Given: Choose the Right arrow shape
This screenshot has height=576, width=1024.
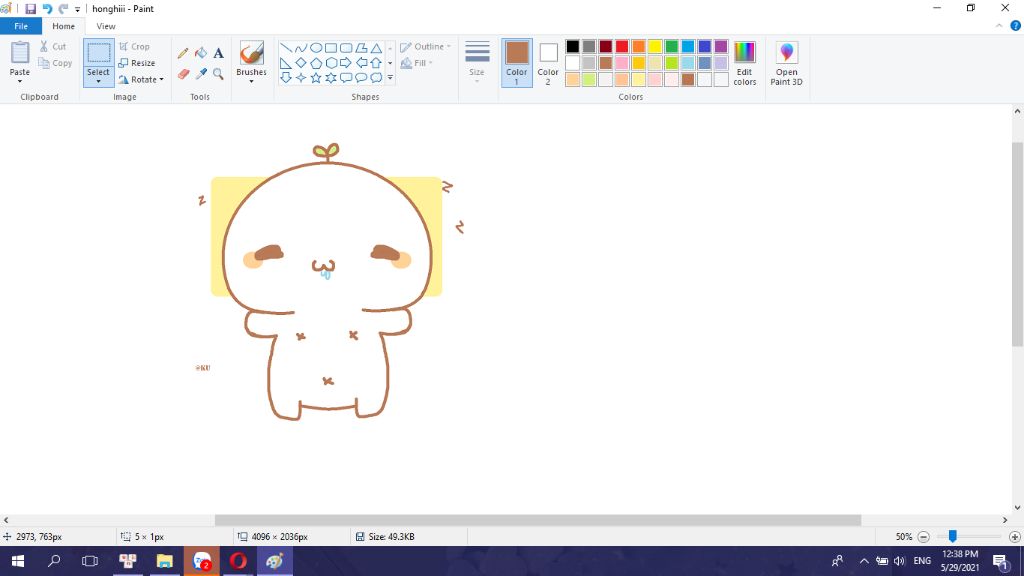Looking at the screenshot, I should click(346, 63).
